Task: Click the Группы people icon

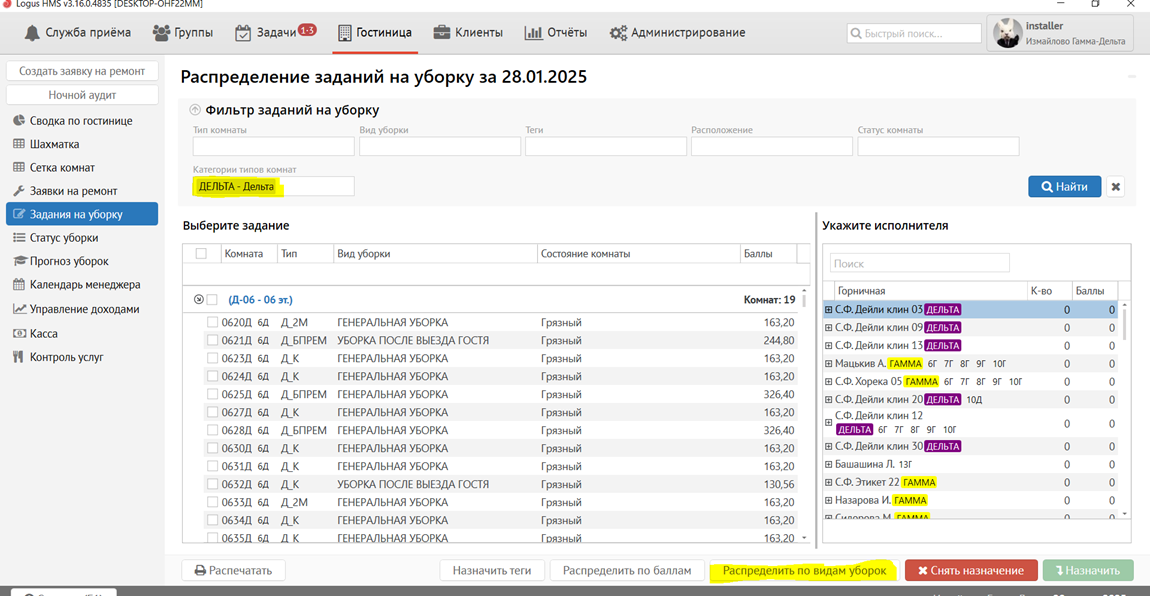Action: (x=161, y=33)
